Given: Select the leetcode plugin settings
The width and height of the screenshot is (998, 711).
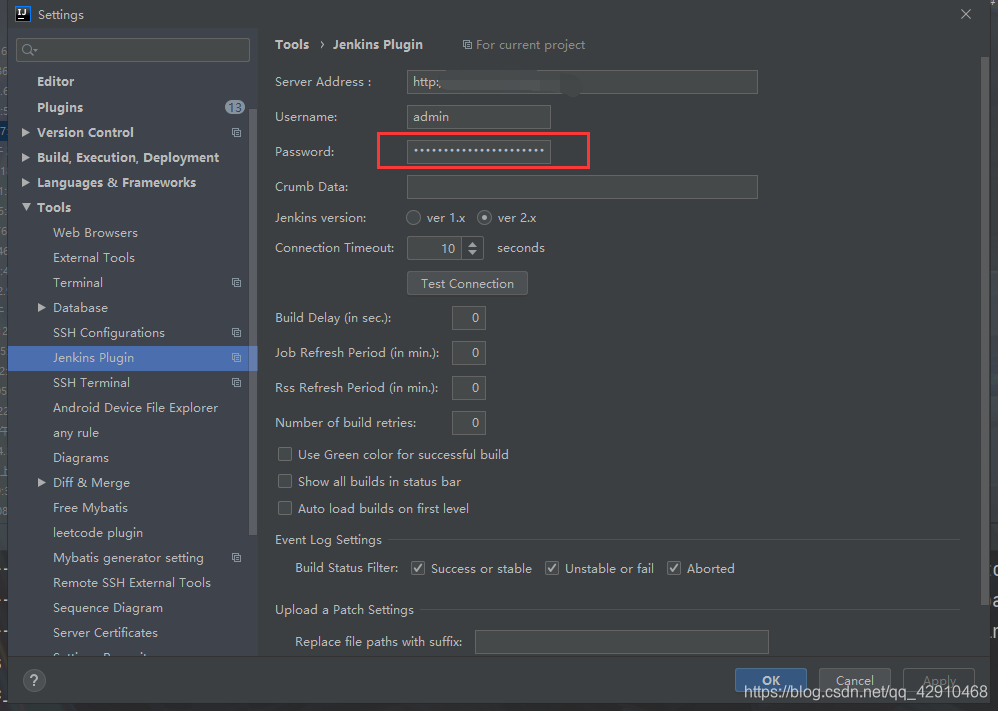Looking at the screenshot, I should pyautogui.click(x=98, y=533).
